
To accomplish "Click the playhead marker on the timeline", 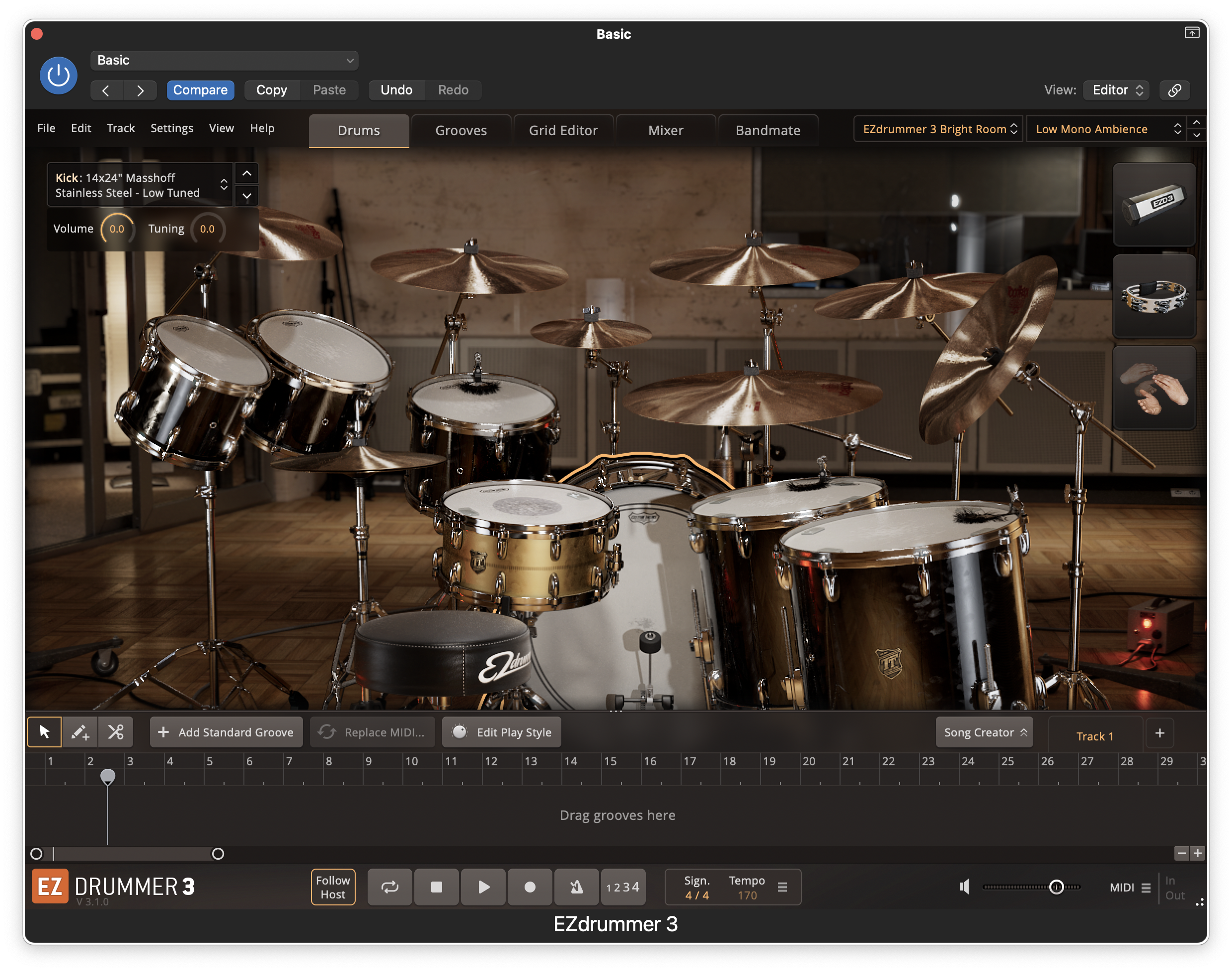I will click(x=107, y=776).
